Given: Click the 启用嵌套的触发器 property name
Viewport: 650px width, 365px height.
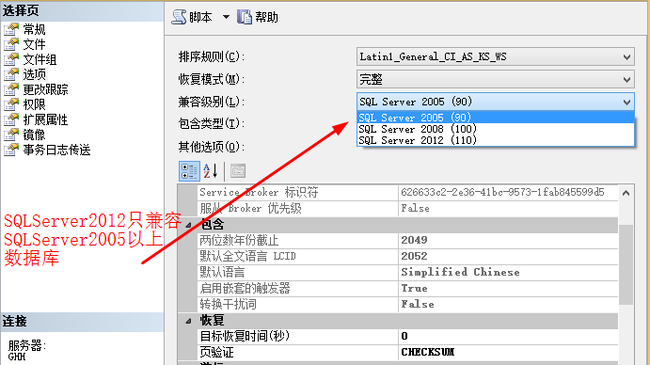Looking at the screenshot, I should [x=245, y=288].
